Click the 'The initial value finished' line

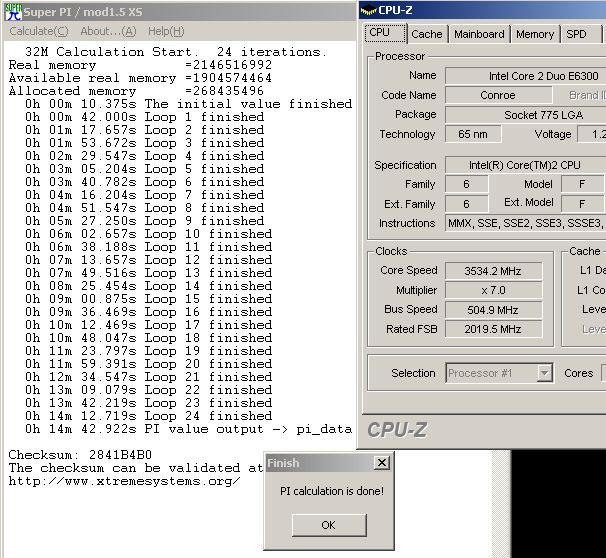(x=189, y=104)
